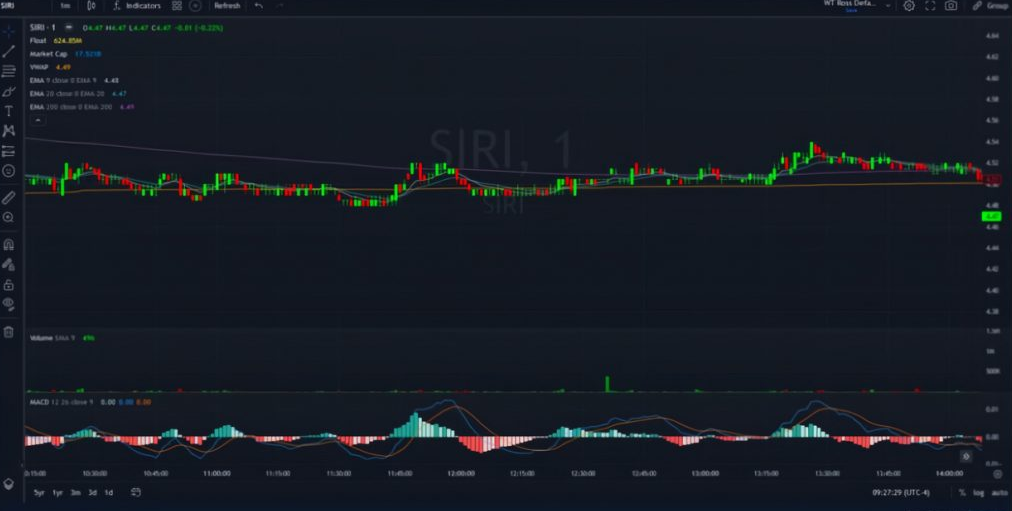Viewport: 1012px width, 511px height.
Task: Open the Indicators dialog
Action: point(137,6)
